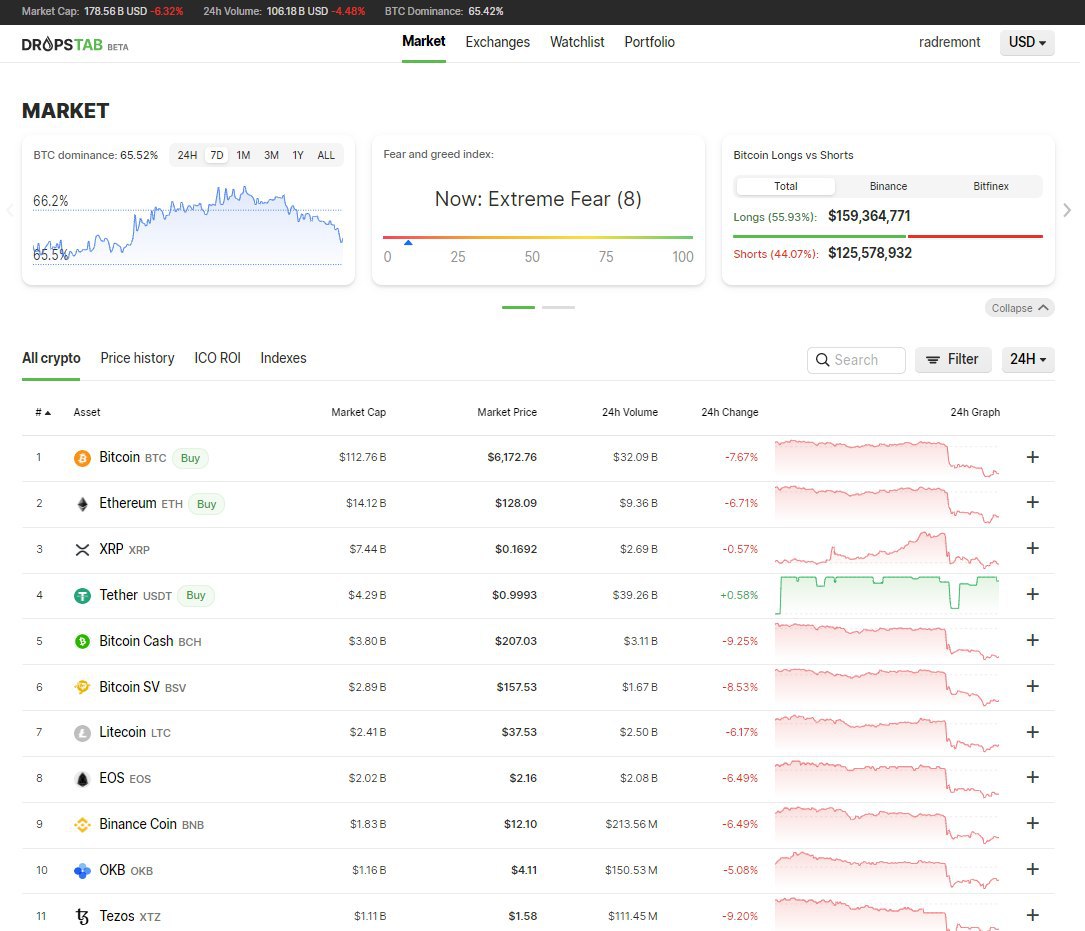Open radremont user account
The image size is (1085, 931).
pyautogui.click(x=949, y=42)
